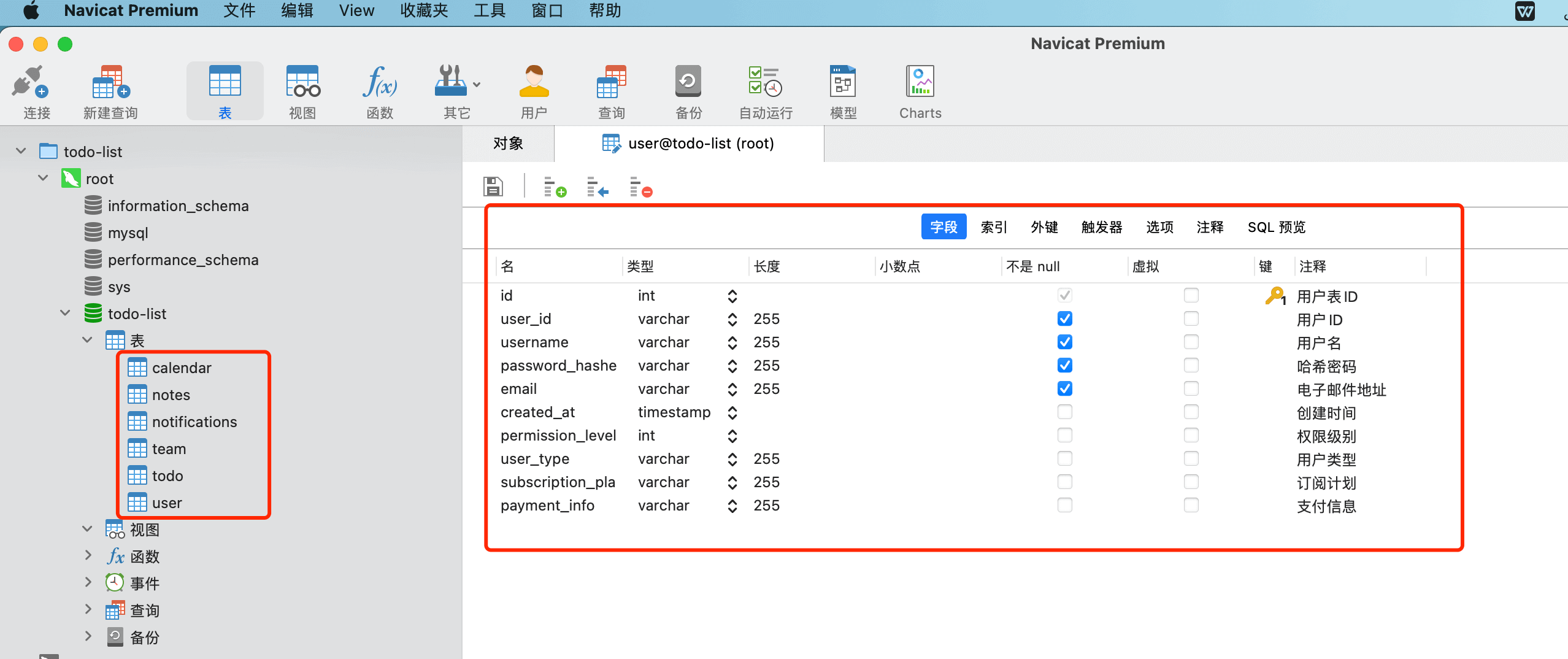The height and width of the screenshot is (659, 1568).
Task: Open the New Query (新建查询) tool
Action: pos(110,83)
